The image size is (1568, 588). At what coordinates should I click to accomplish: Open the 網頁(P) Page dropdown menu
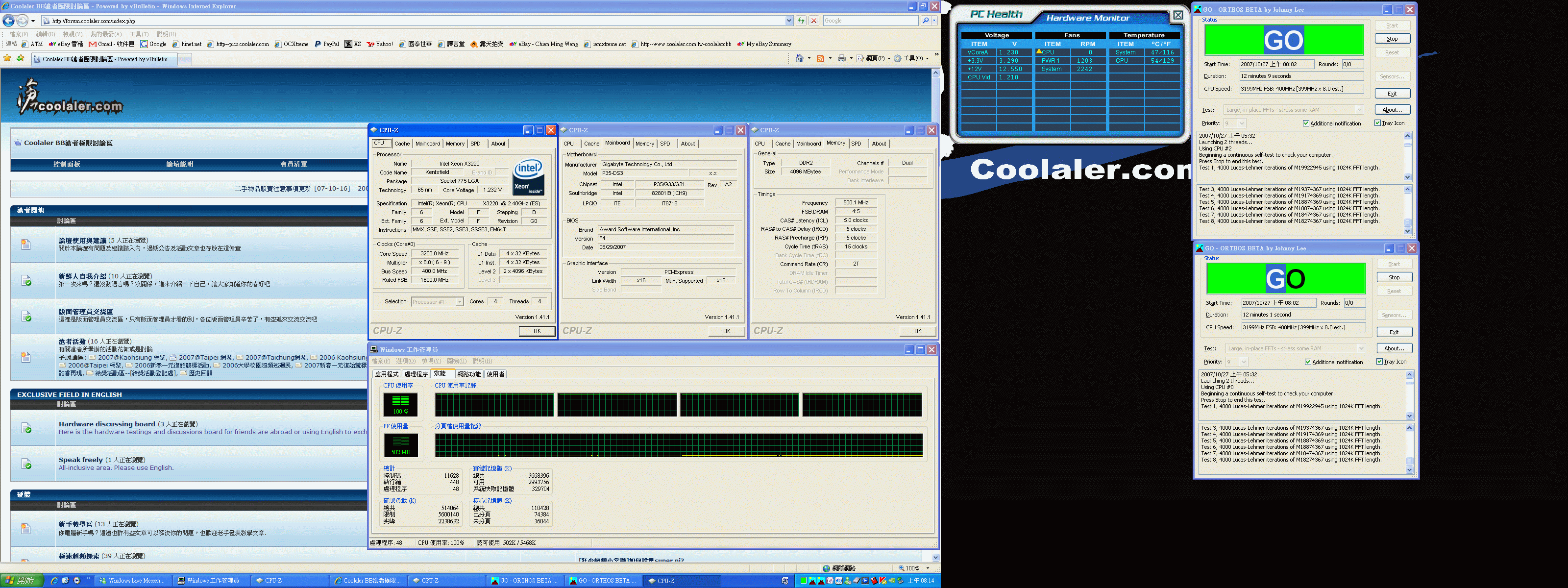[874, 58]
